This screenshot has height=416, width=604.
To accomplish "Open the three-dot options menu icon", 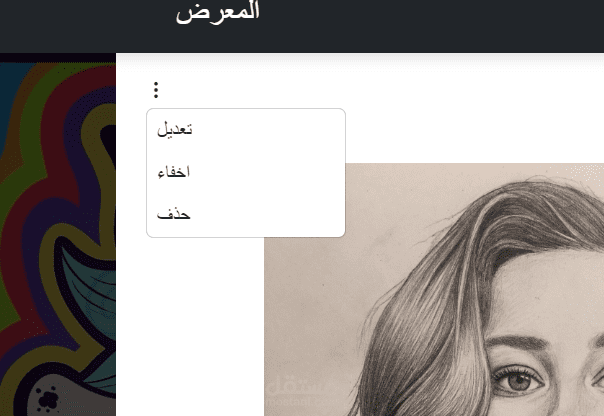I will click(156, 90).
